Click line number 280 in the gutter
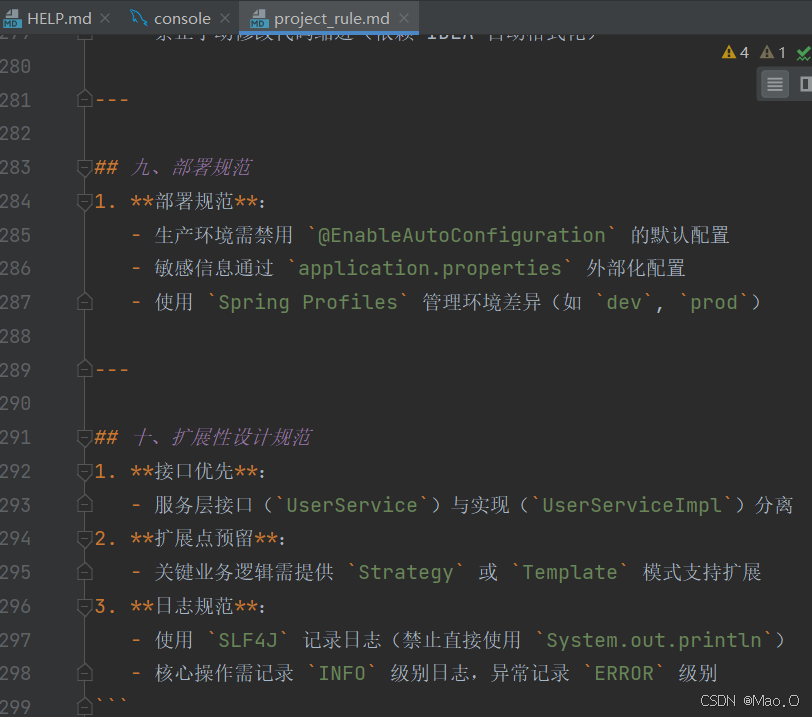This screenshot has width=812, height=717. (x=16, y=66)
